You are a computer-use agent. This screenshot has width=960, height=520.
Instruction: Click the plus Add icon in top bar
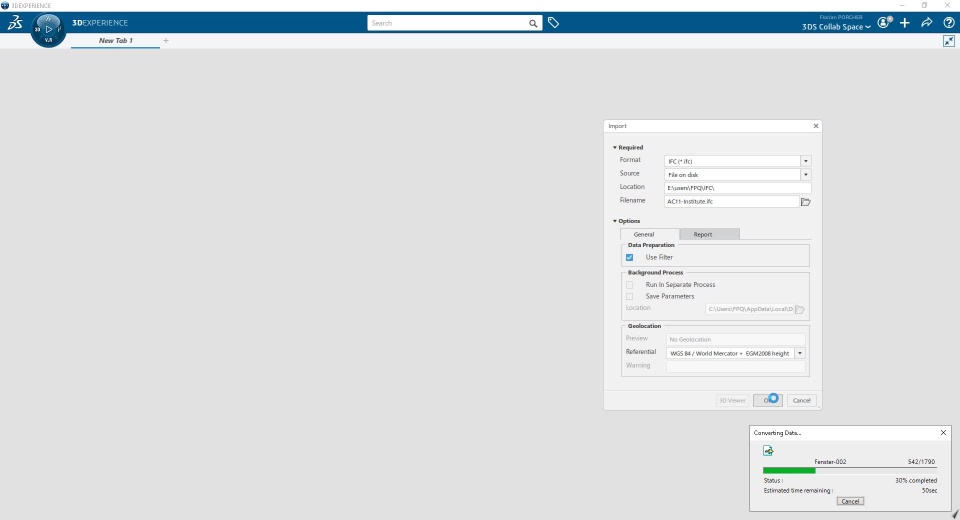[x=905, y=23]
